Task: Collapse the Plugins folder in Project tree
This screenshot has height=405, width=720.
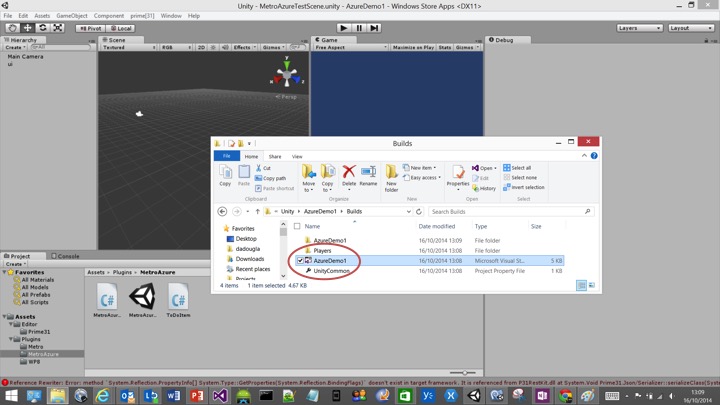Action: point(11,339)
